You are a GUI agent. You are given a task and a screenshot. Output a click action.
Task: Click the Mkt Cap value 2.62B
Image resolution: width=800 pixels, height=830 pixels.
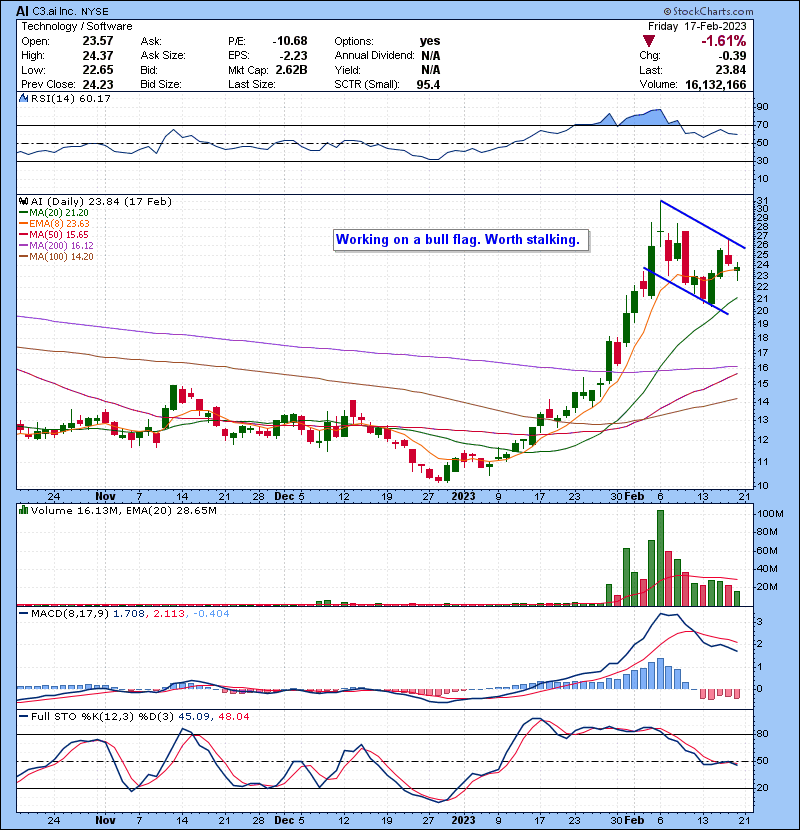tap(291, 70)
